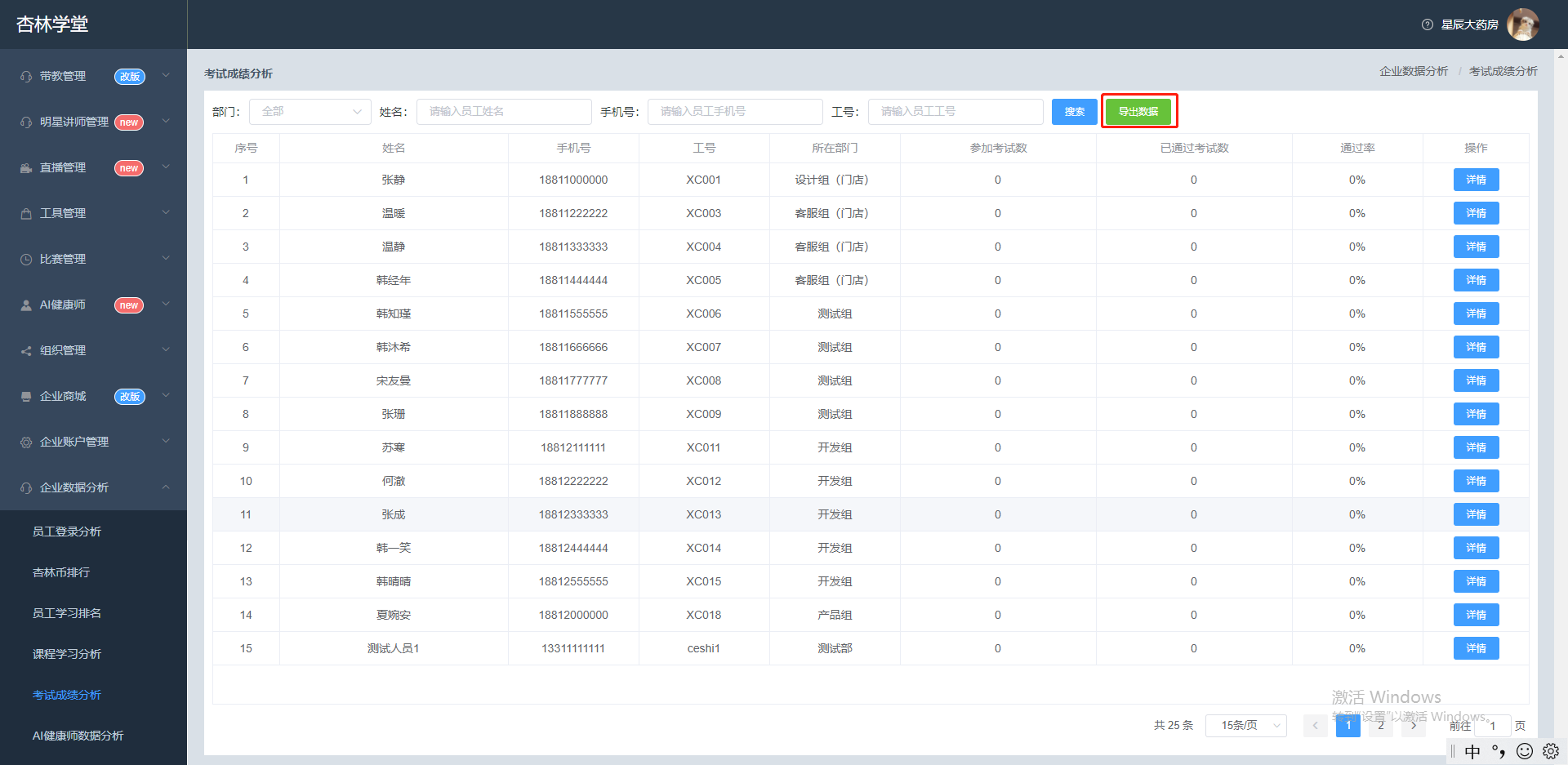Click the 比赛管理 clock icon
1568x765 pixels.
pos(26,259)
